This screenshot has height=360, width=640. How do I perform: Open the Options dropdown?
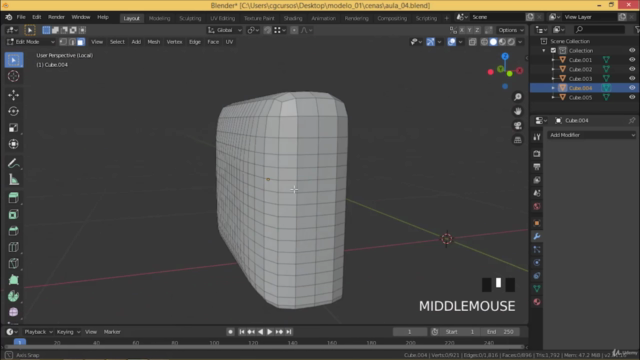(511, 30)
